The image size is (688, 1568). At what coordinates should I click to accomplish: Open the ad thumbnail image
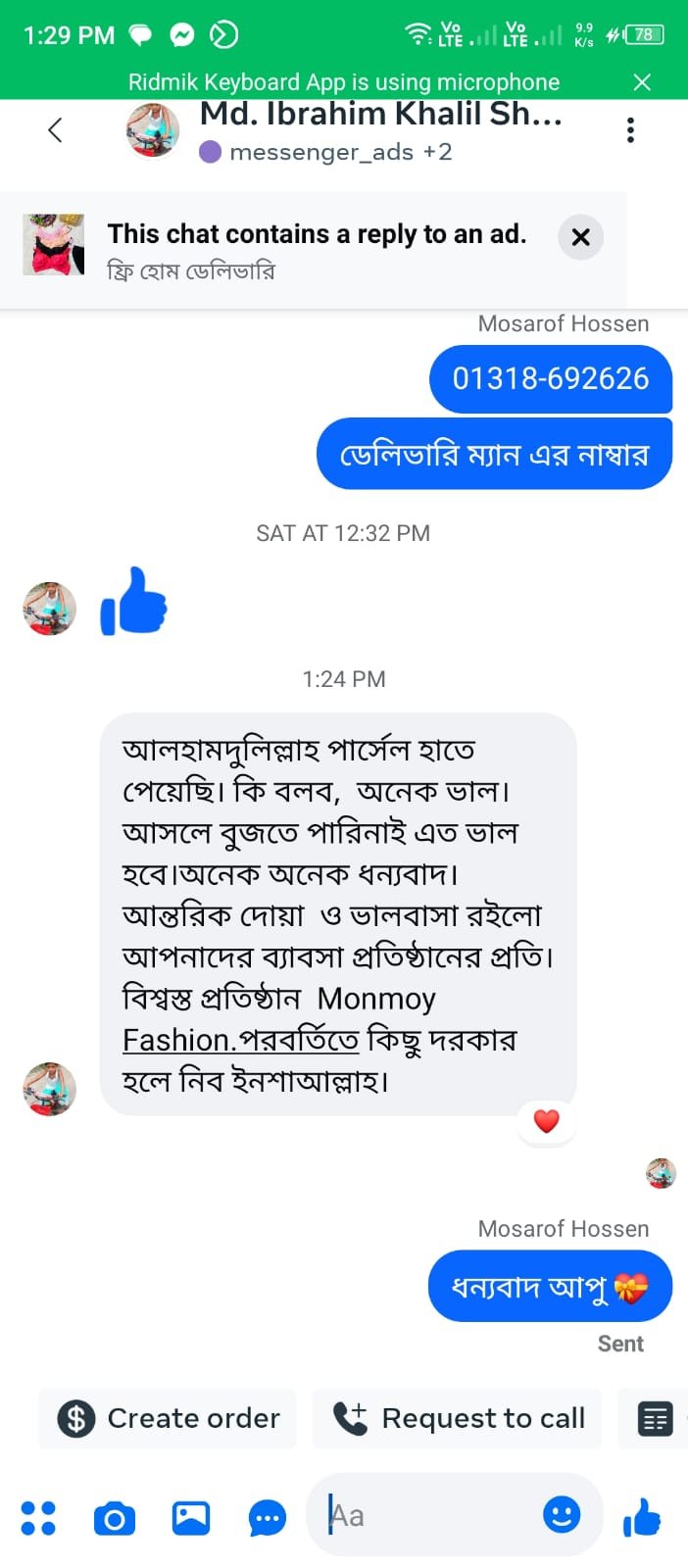(x=54, y=245)
